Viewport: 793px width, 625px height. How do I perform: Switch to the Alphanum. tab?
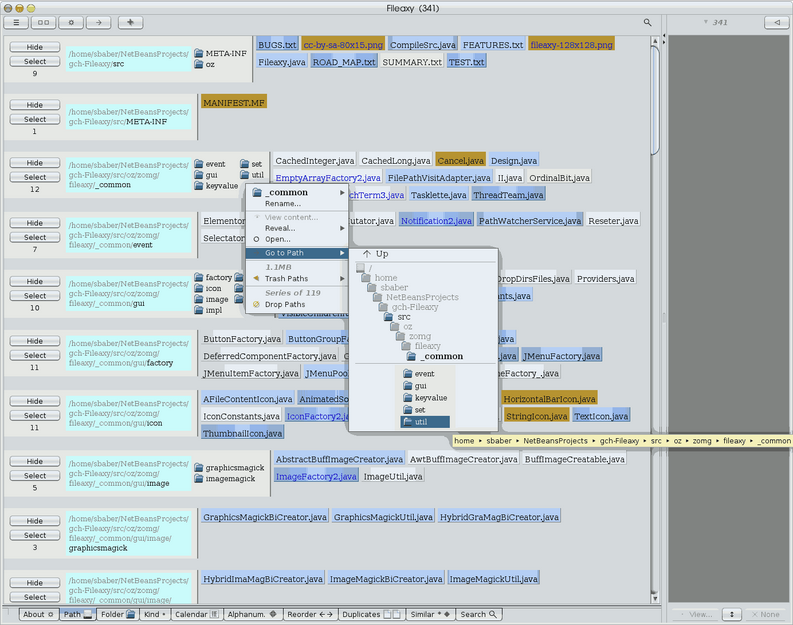coord(252,614)
